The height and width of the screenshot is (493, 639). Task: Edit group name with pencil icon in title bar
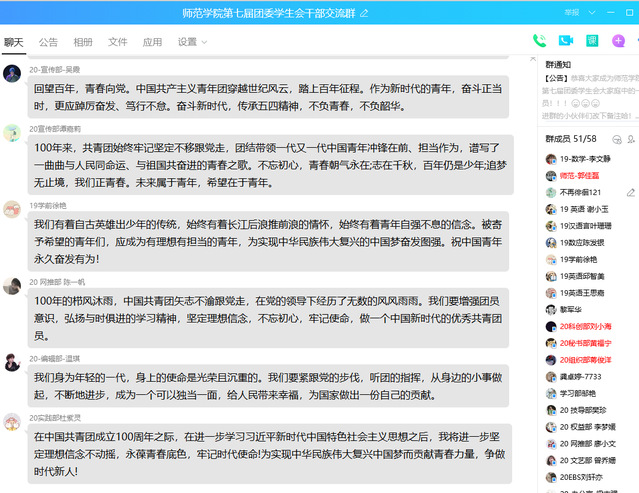pyautogui.click(x=364, y=13)
